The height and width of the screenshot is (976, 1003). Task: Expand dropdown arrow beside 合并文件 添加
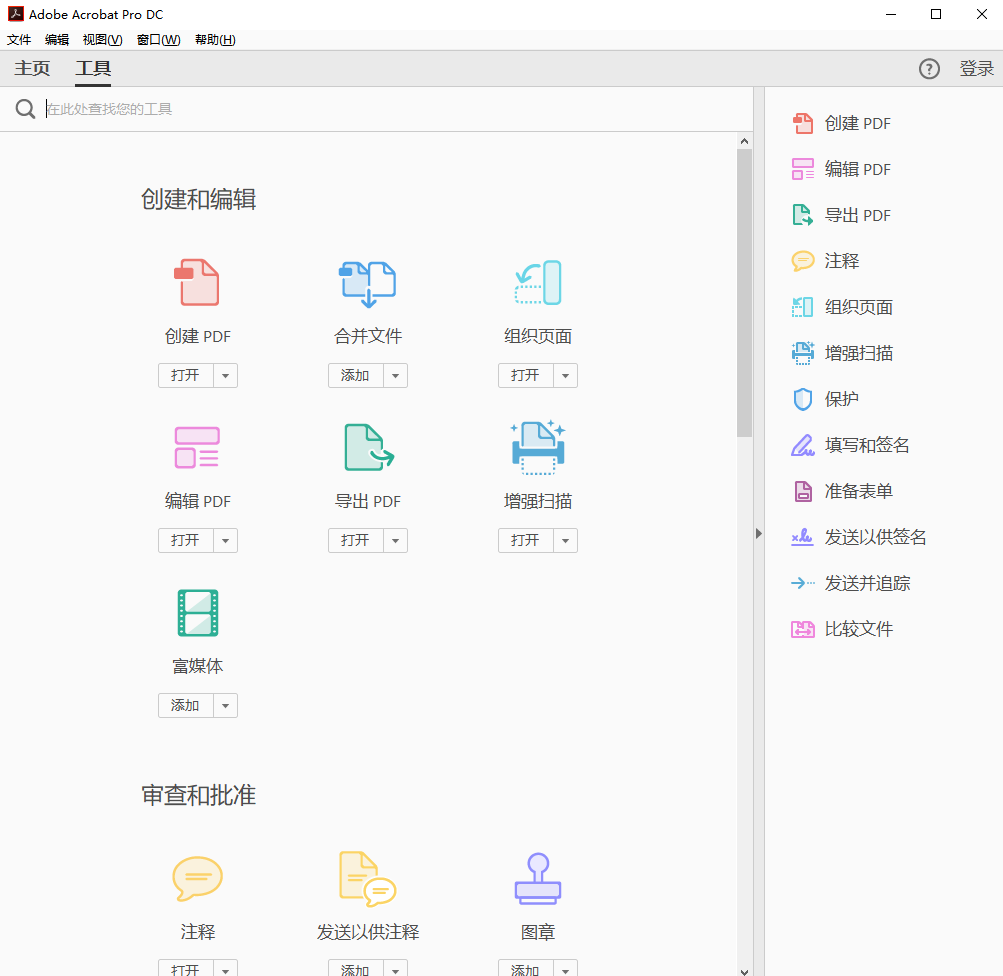coord(395,375)
